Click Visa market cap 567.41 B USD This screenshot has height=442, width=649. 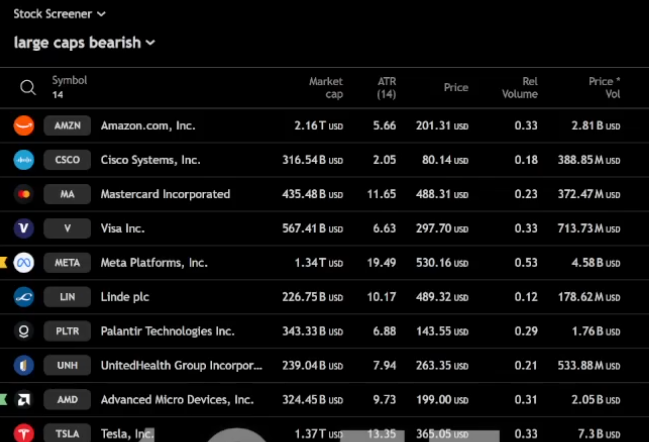312,228
